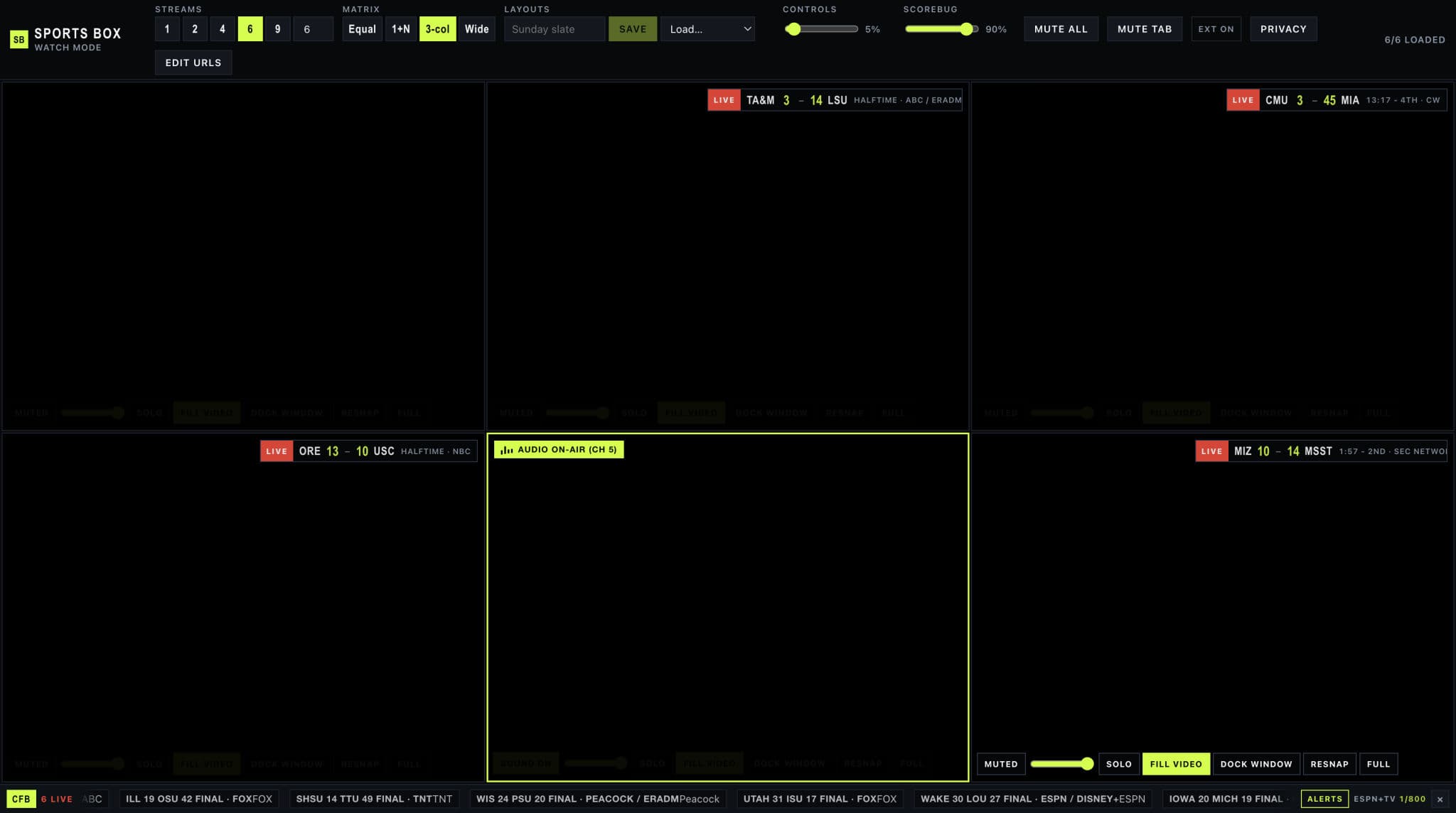This screenshot has height=813, width=1456.
Task: Click the LIVE badge on MIZ vs MSST
Action: [1211, 451]
